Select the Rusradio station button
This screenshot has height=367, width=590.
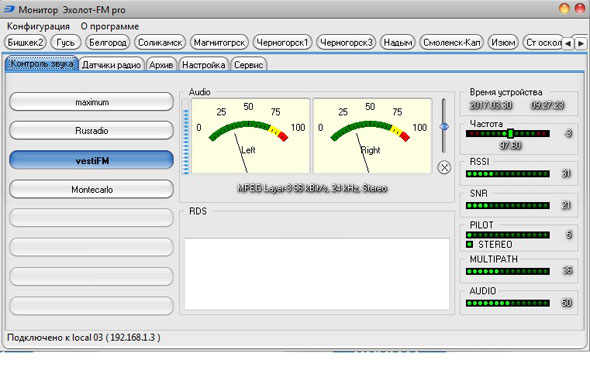(91, 131)
